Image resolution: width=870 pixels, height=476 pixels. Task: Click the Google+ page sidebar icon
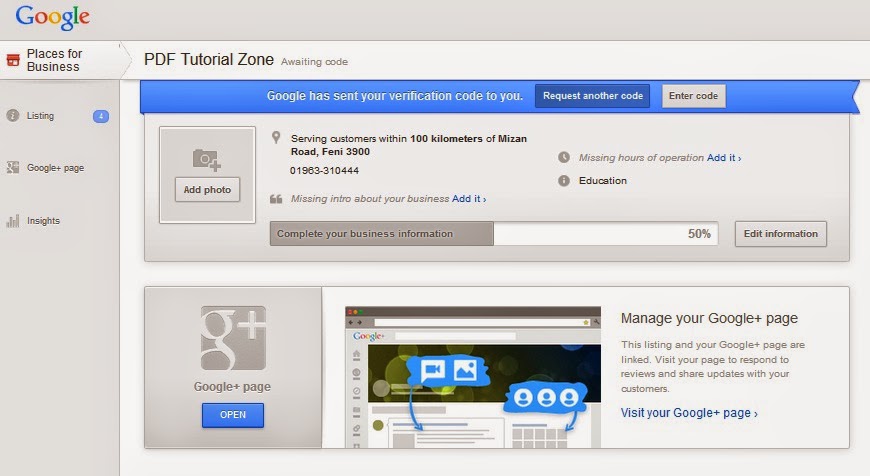click(12, 168)
